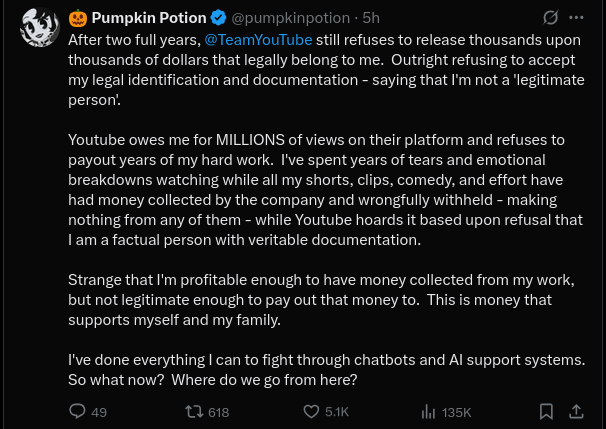Click the reply speech bubble icon
This screenshot has height=429, width=606.
[x=77, y=411]
